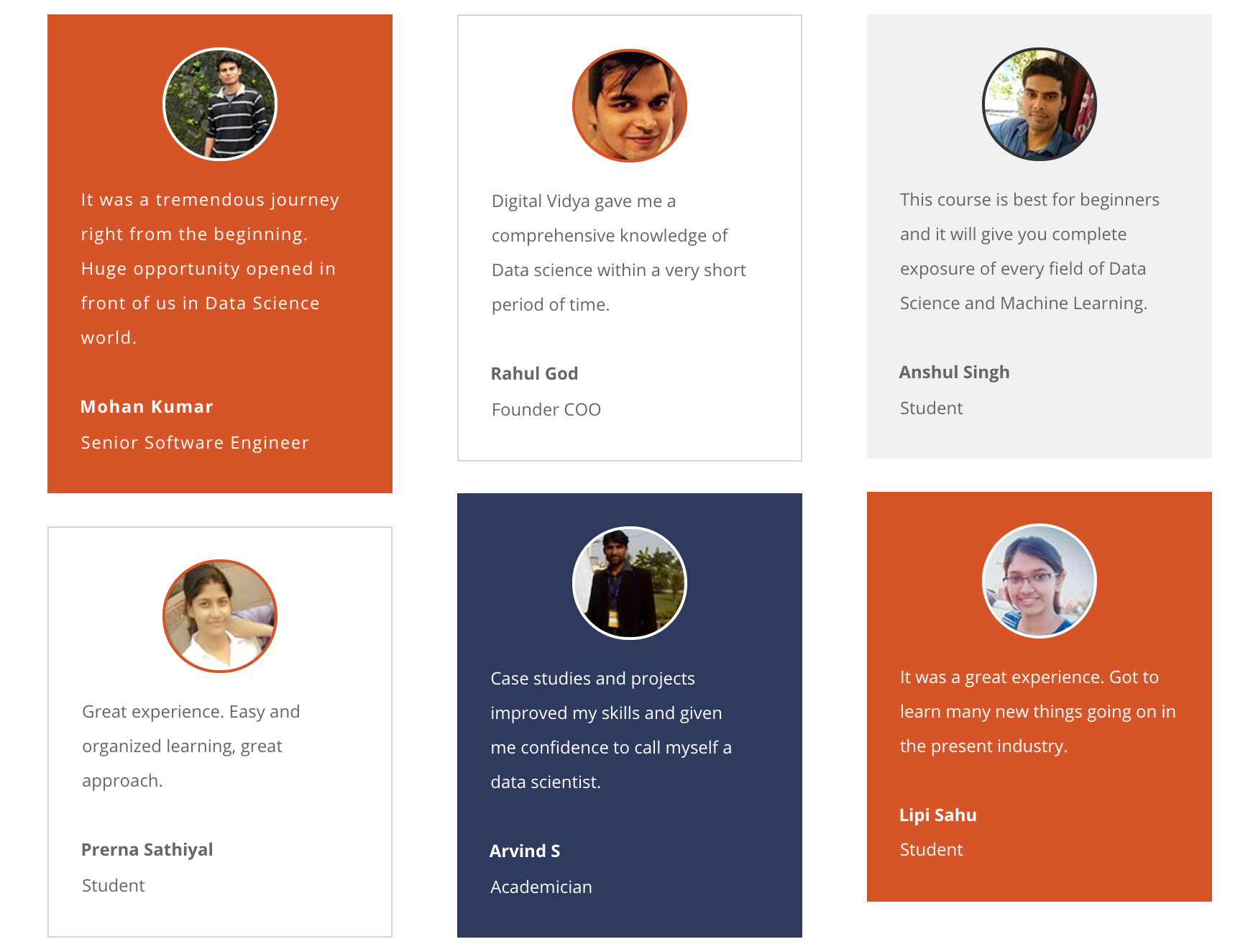Click Arvind S's profile photo

click(x=630, y=583)
